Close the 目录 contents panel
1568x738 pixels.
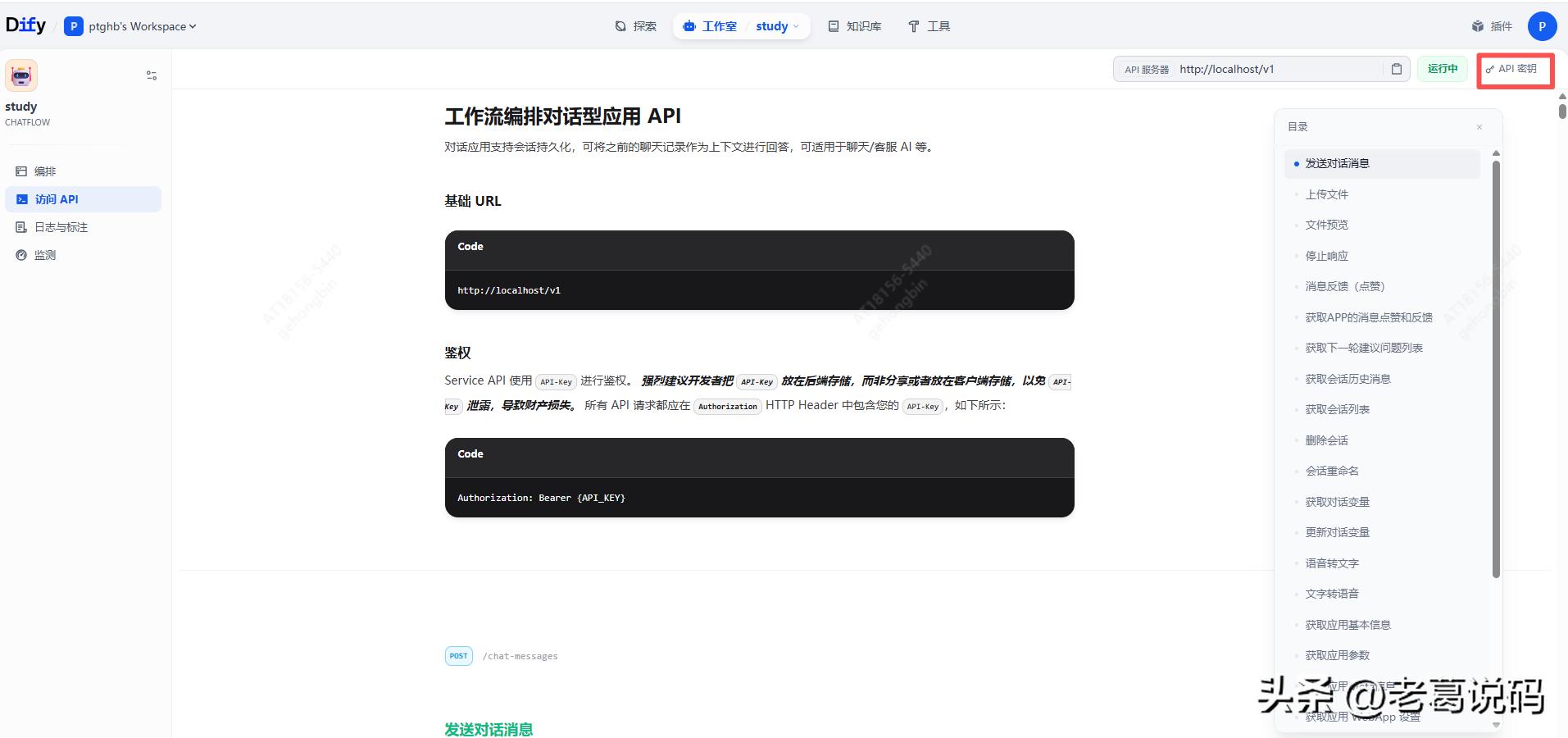1479,127
